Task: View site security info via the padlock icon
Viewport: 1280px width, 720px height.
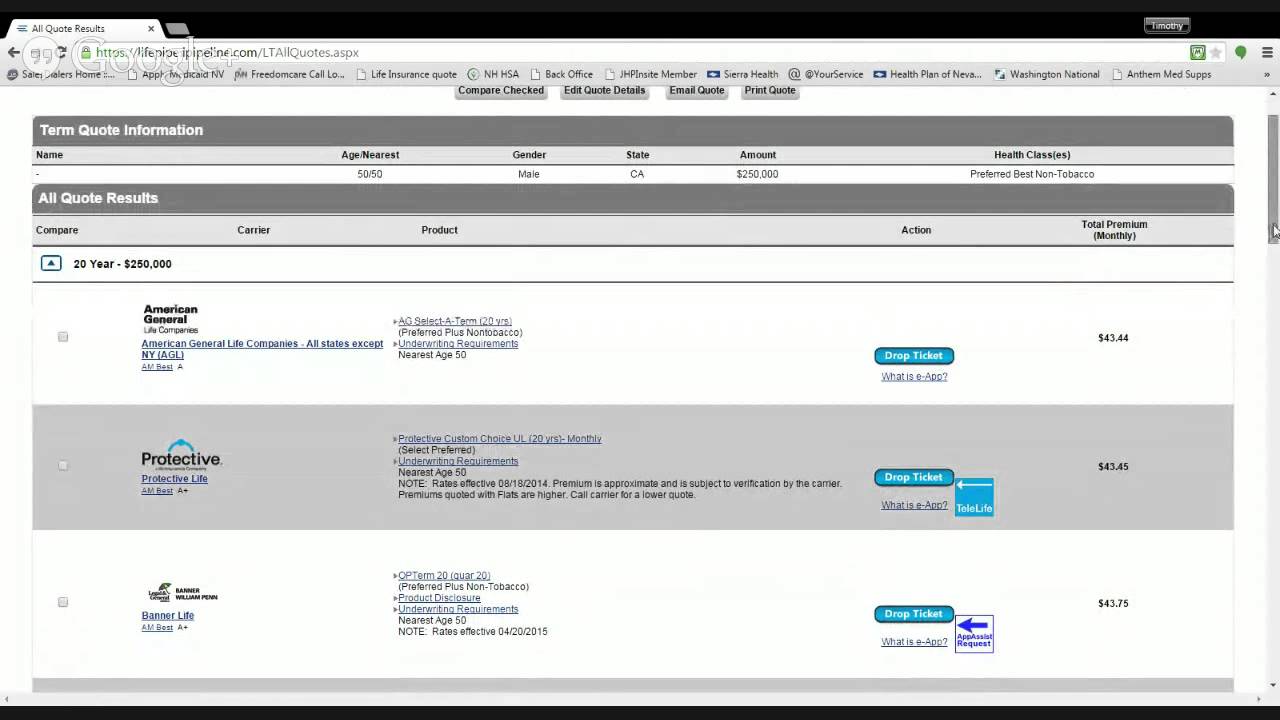Action: tap(87, 53)
